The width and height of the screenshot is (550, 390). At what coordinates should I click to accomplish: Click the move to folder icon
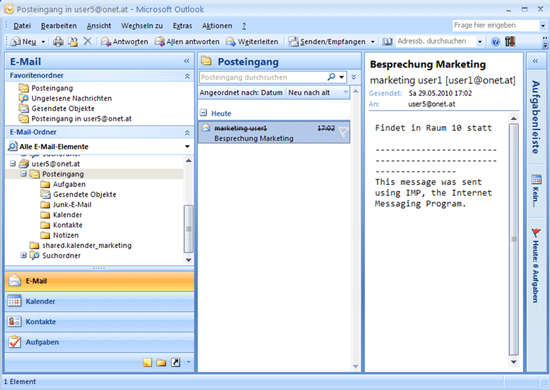pyautogui.click(x=73, y=41)
